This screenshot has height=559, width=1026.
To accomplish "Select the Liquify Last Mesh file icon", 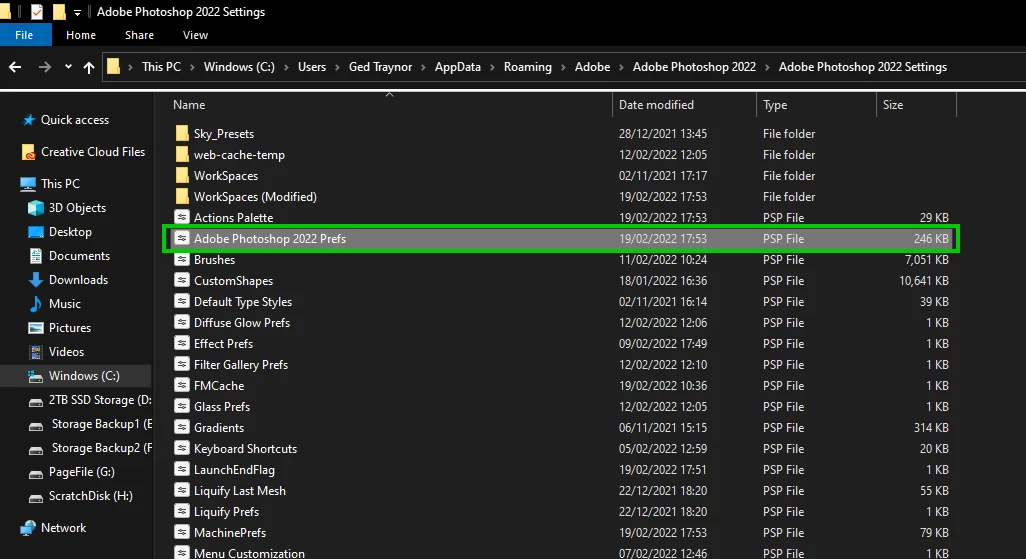I will click(182, 490).
